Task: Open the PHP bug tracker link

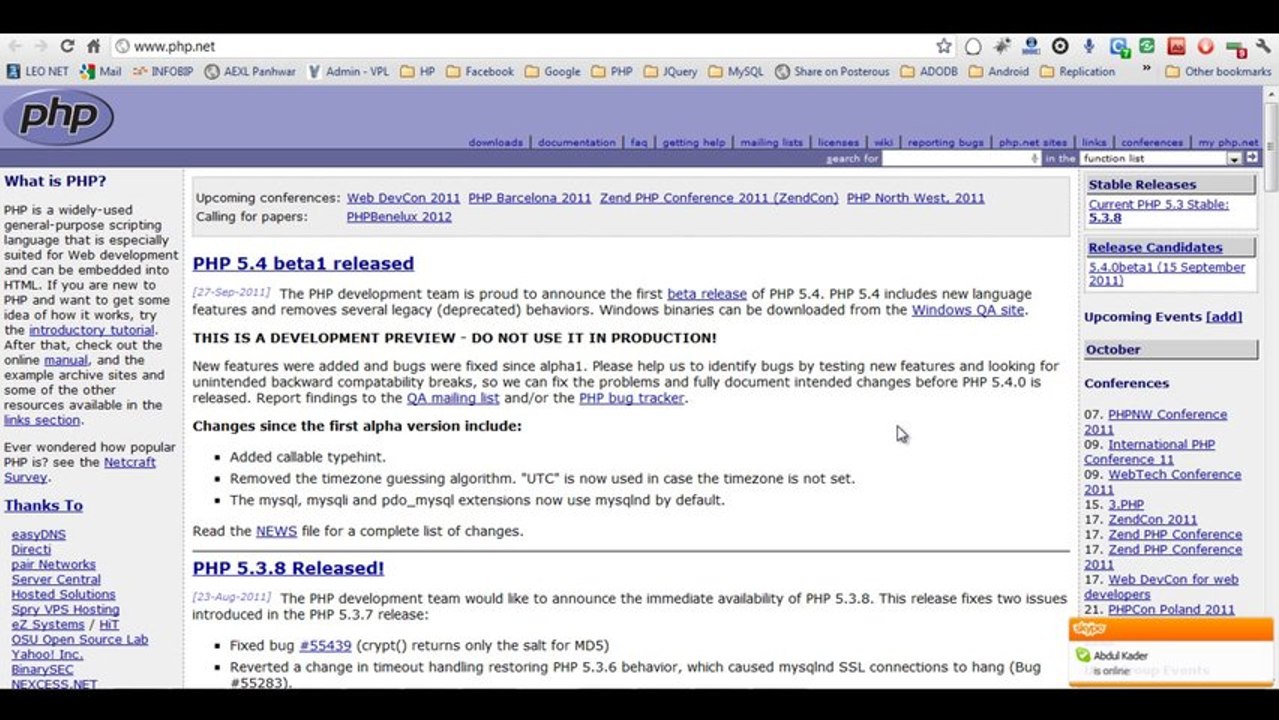Action: click(x=632, y=398)
